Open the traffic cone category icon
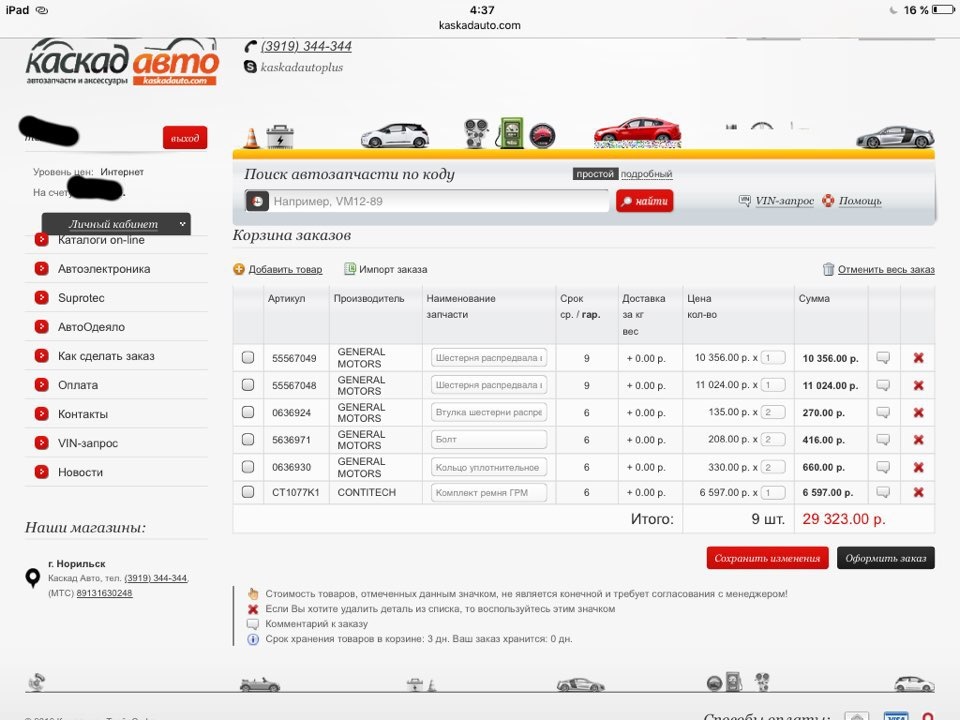Screen dimensions: 960x720 (x=252, y=138)
